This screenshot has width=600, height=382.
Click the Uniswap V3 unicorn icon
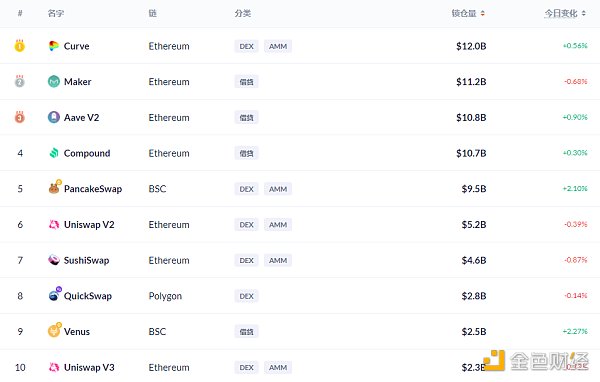pos(54,367)
